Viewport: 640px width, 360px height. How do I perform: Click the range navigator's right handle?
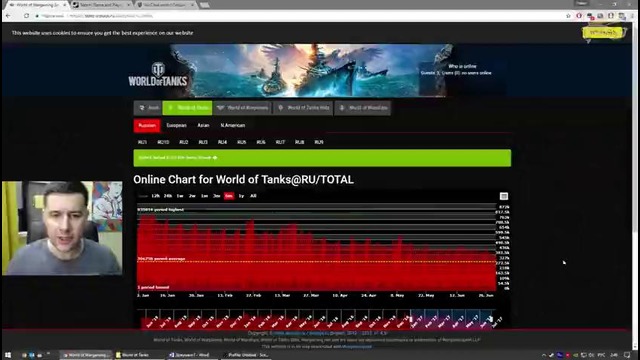491,319
